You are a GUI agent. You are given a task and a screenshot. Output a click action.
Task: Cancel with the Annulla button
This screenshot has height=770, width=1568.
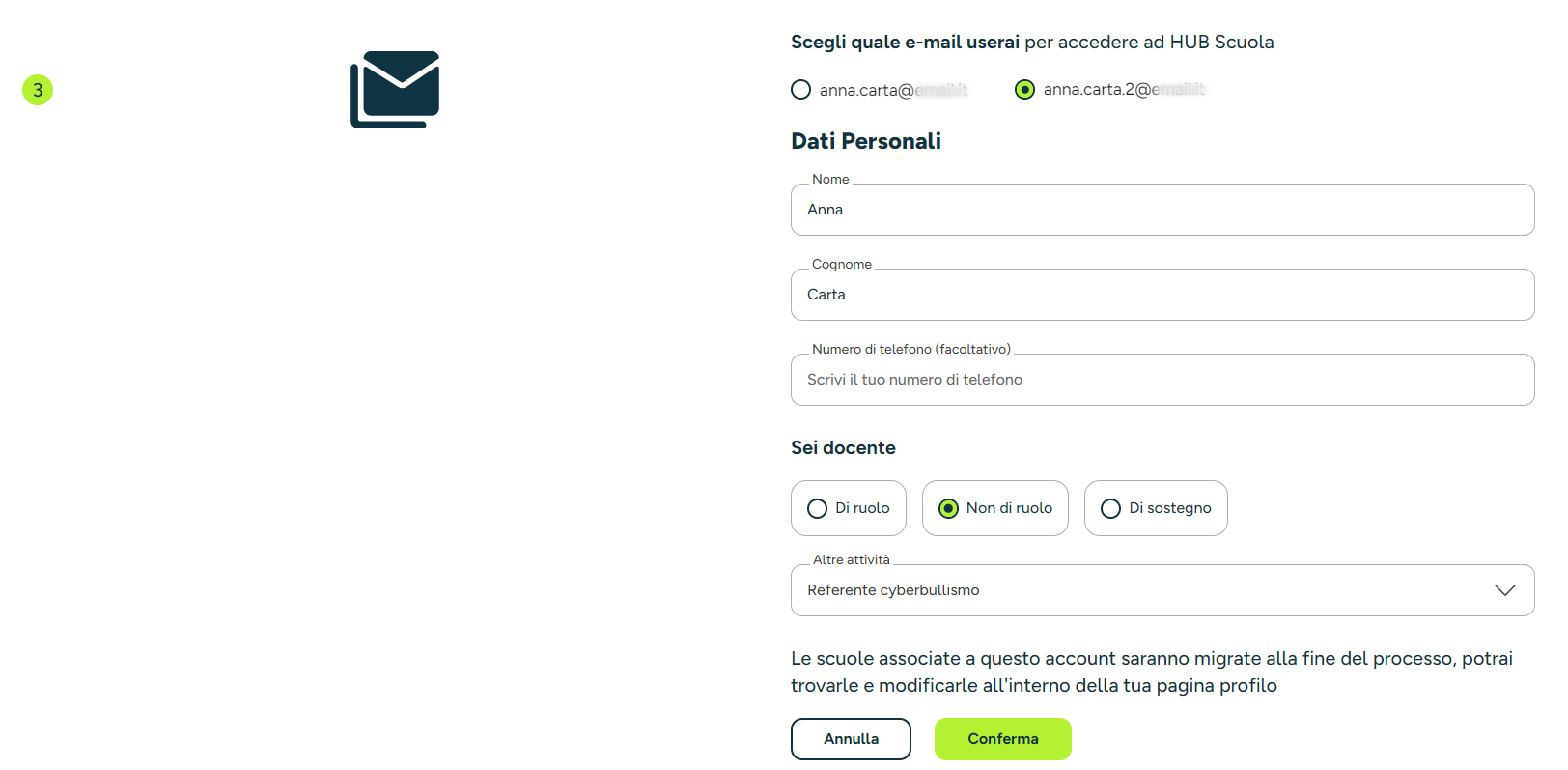(851, 739)
